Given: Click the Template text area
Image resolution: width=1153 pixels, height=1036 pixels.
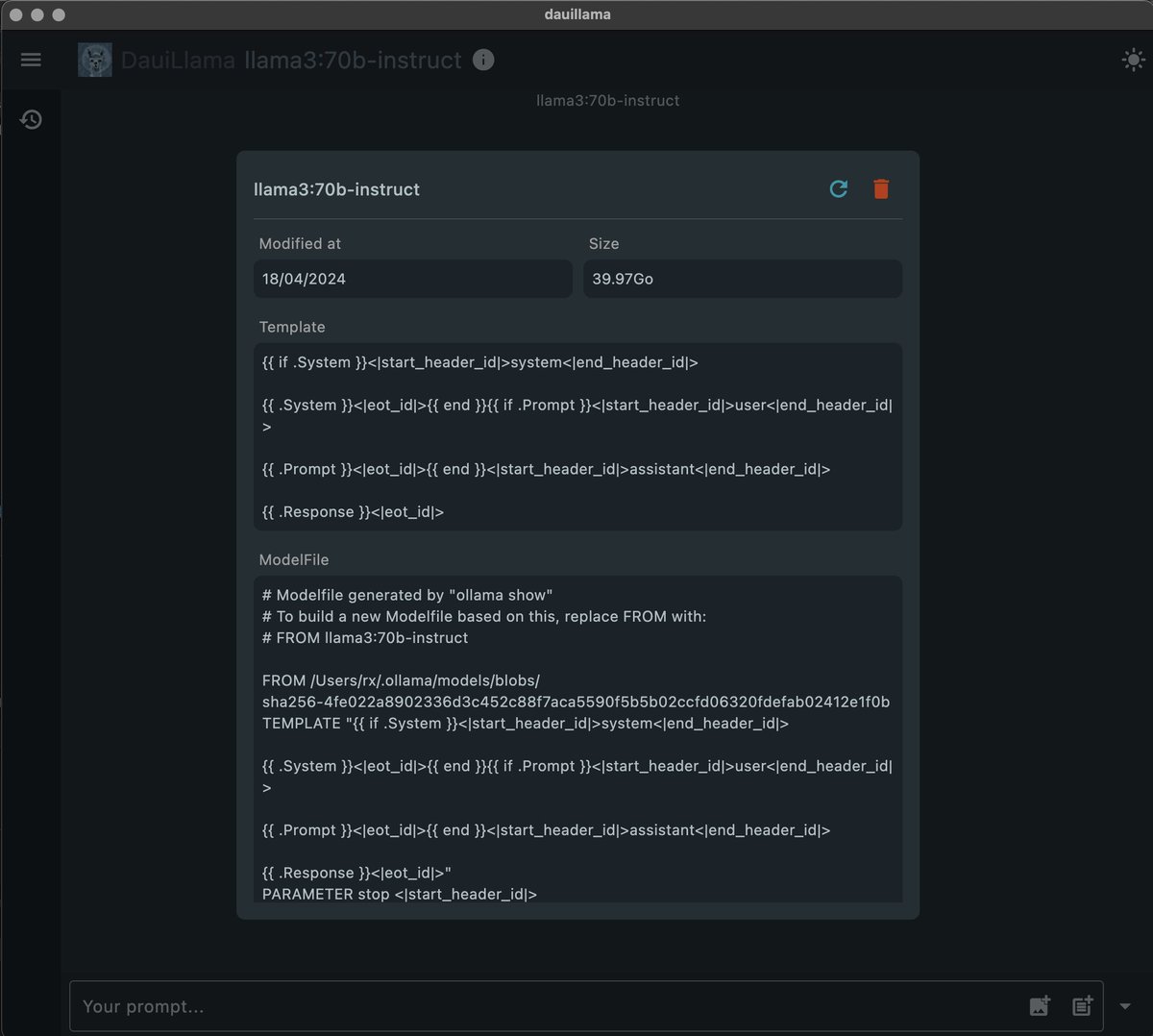Looking at the screenshot, I should point(577,436).
